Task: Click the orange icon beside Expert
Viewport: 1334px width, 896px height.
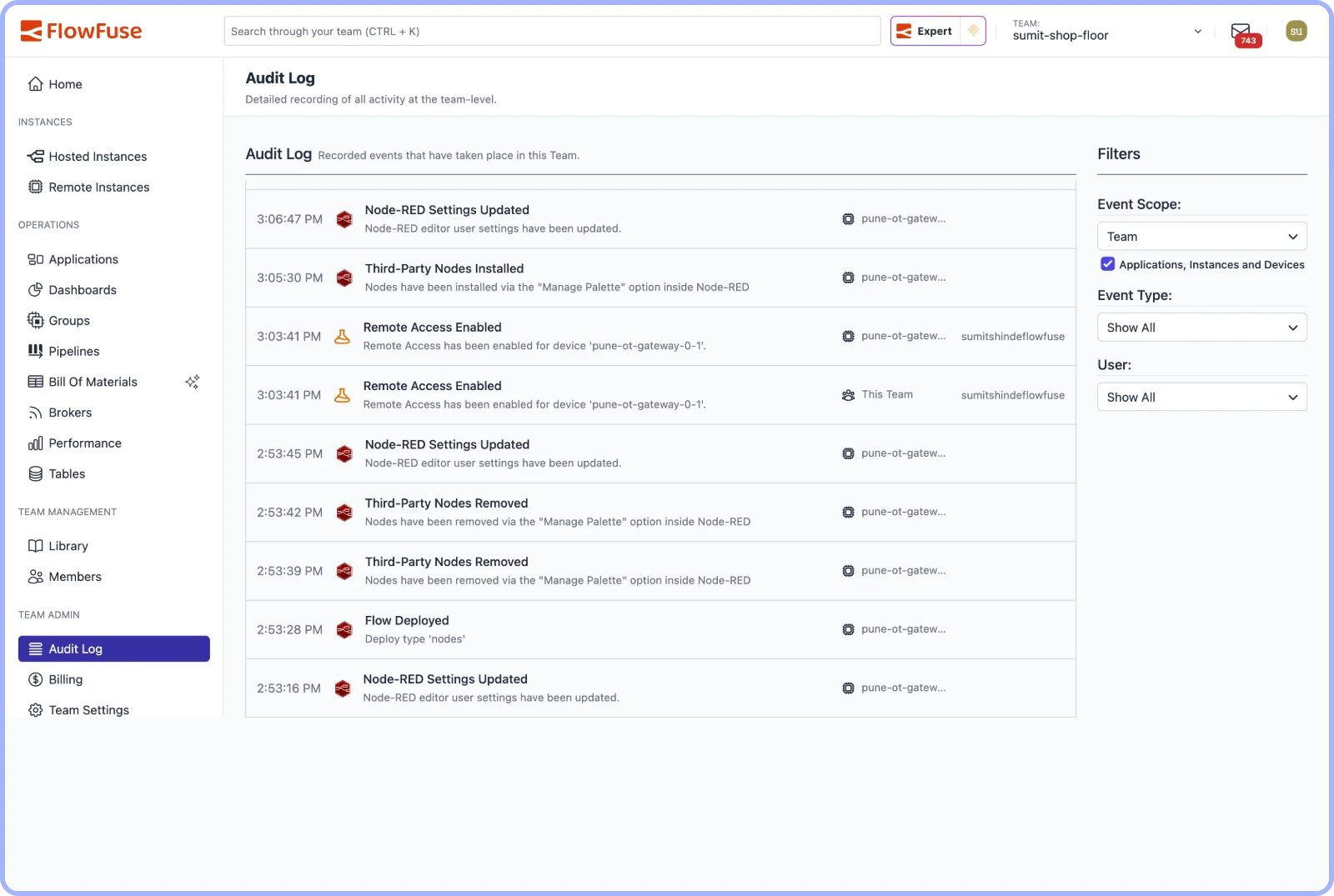Action: (973, 31)
